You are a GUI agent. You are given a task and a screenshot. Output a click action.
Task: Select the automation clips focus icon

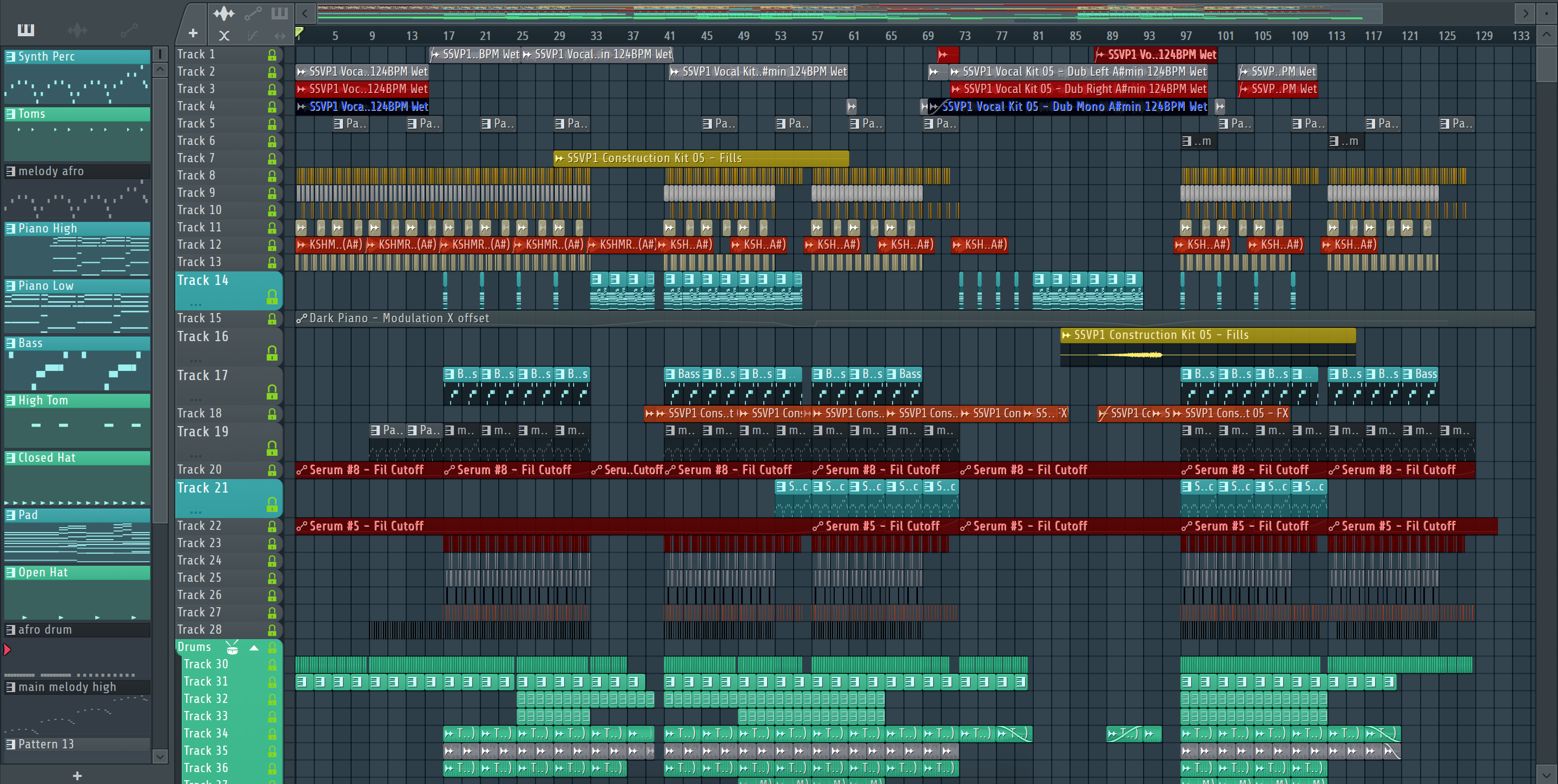[x=253, y=12]
